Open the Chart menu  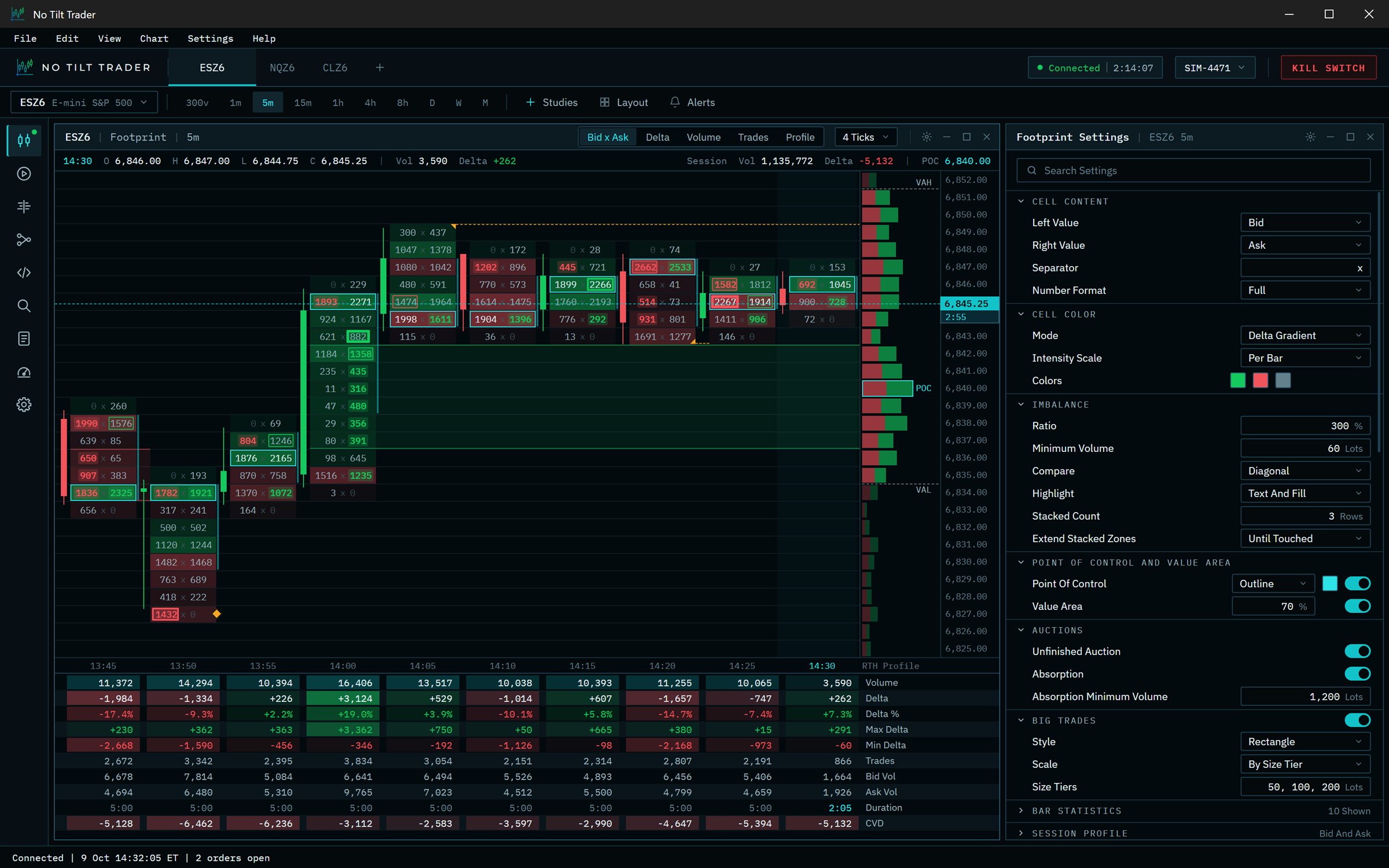154,38
